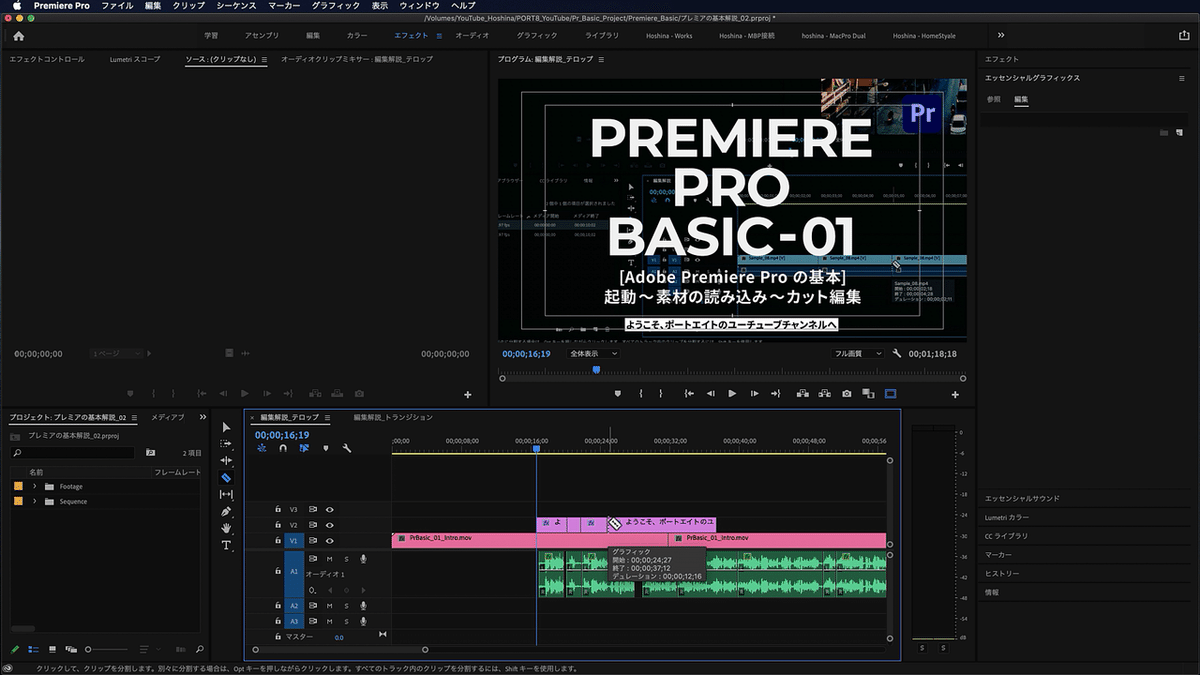Select the Track Select Forward tool
This screenshot has width=1200, height=675.
coord(226,444)
